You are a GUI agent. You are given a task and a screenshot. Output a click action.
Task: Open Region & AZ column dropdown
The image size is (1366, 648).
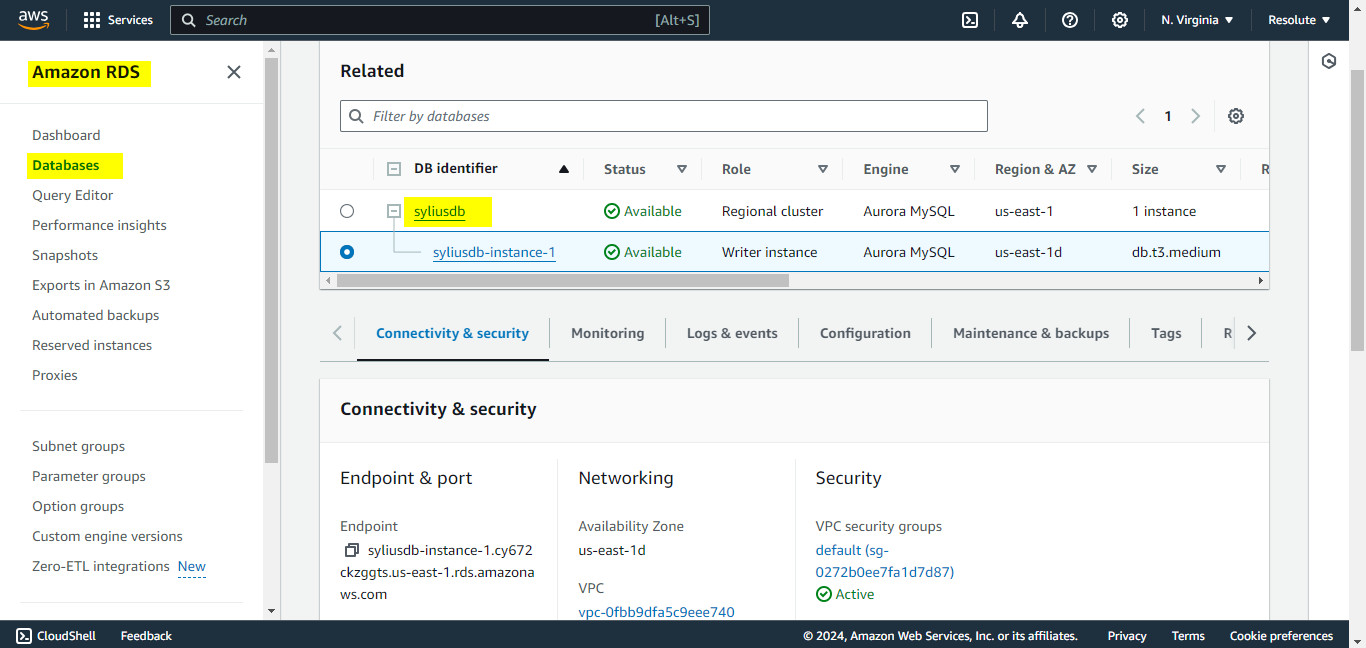[x=1092, y=169]
